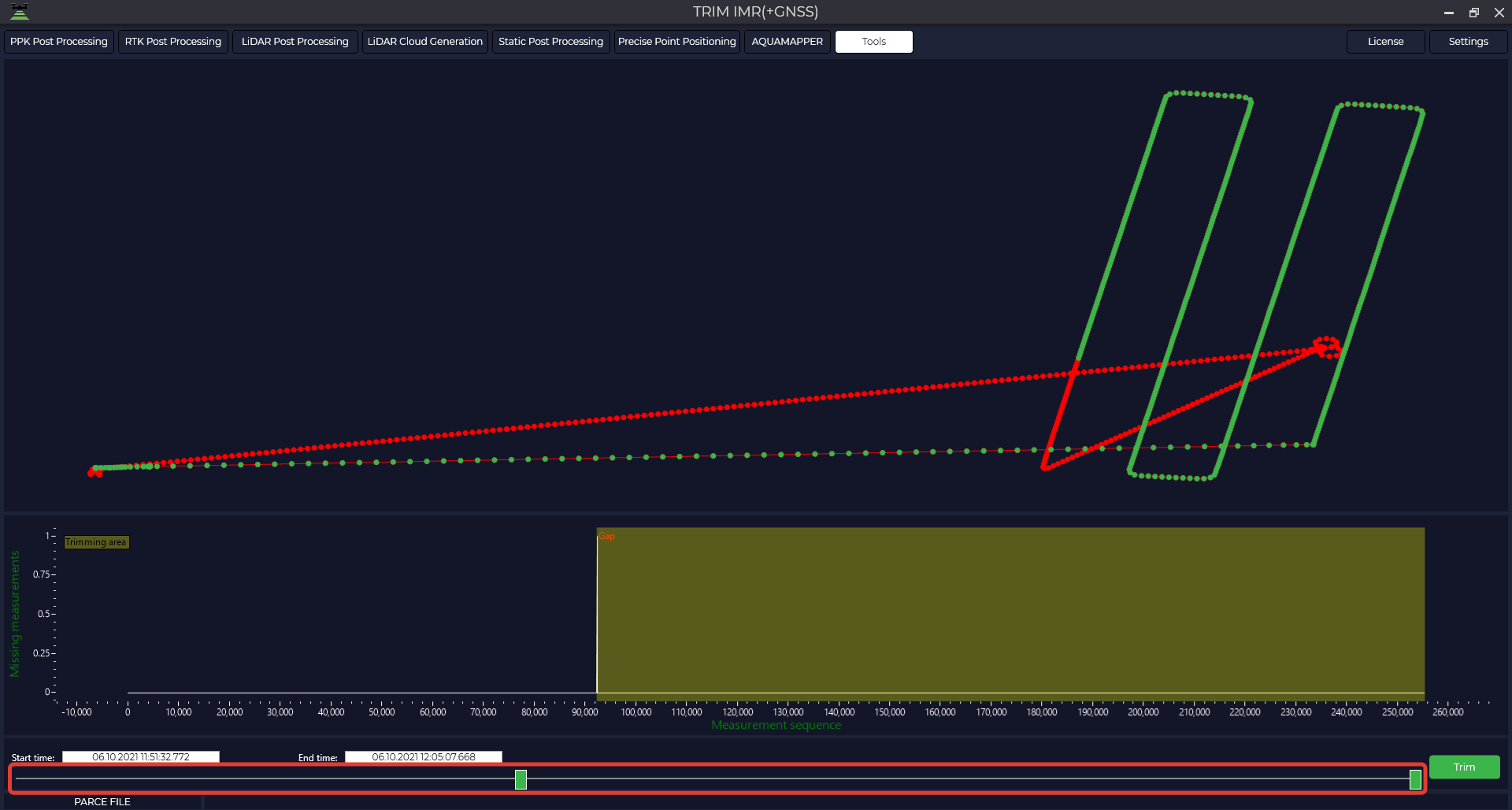
Task: Click the green Trim button
Action: click(x=1465, y=767)
